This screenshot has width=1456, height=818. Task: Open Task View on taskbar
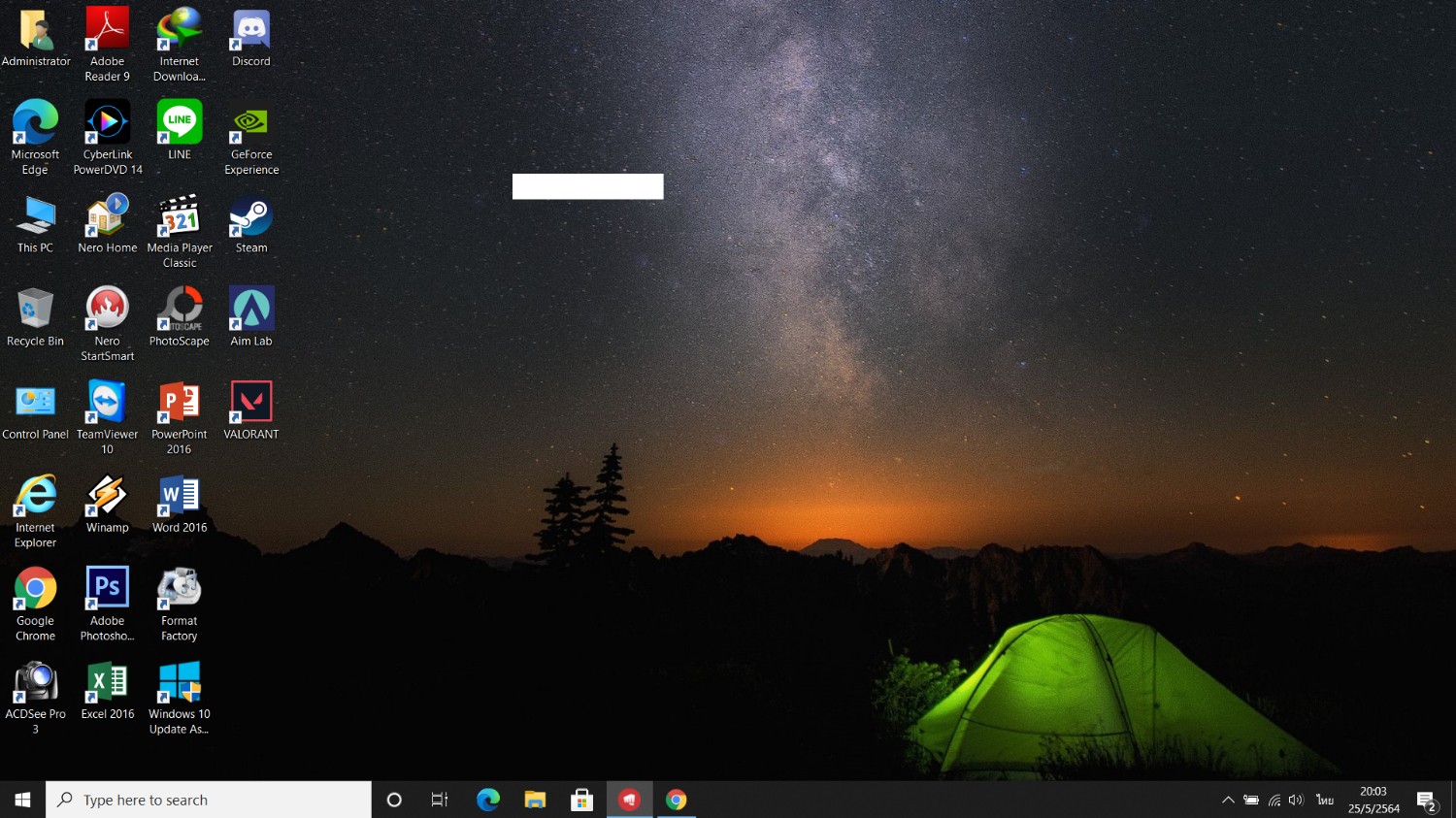[x=440, y=800]
